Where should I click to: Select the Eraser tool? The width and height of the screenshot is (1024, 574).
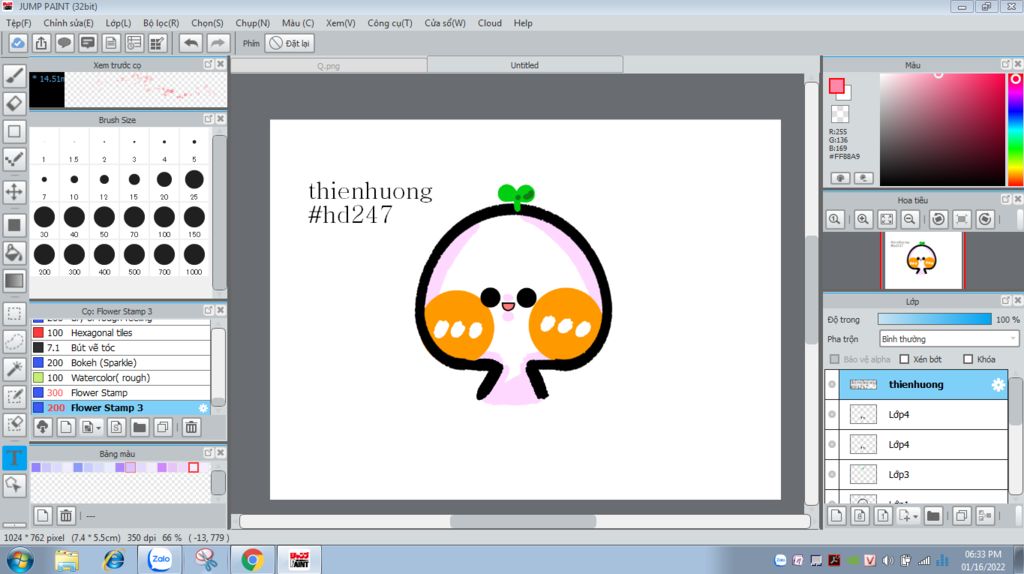[x=14, y=103]
